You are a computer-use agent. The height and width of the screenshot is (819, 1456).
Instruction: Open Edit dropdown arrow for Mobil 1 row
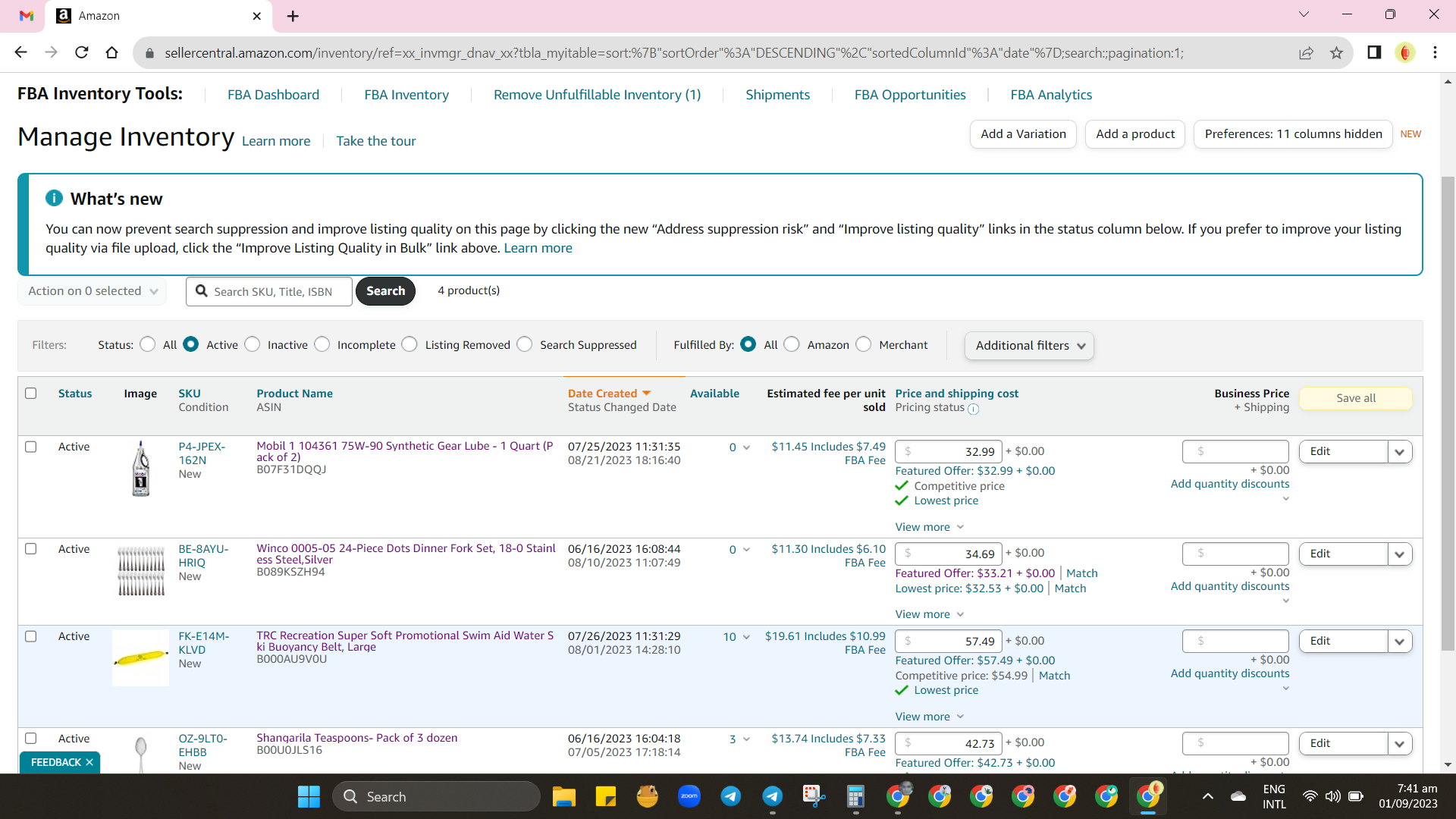(x=1400, y=452)
